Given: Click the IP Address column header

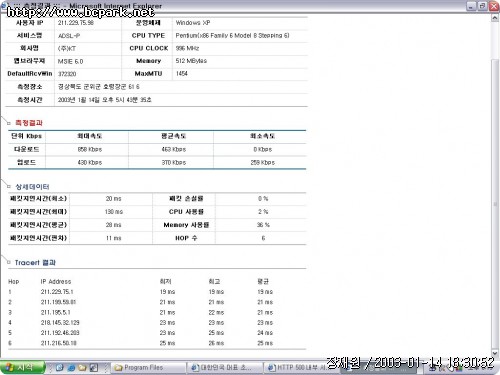Looking at the screenshot, I should (56, 282).
